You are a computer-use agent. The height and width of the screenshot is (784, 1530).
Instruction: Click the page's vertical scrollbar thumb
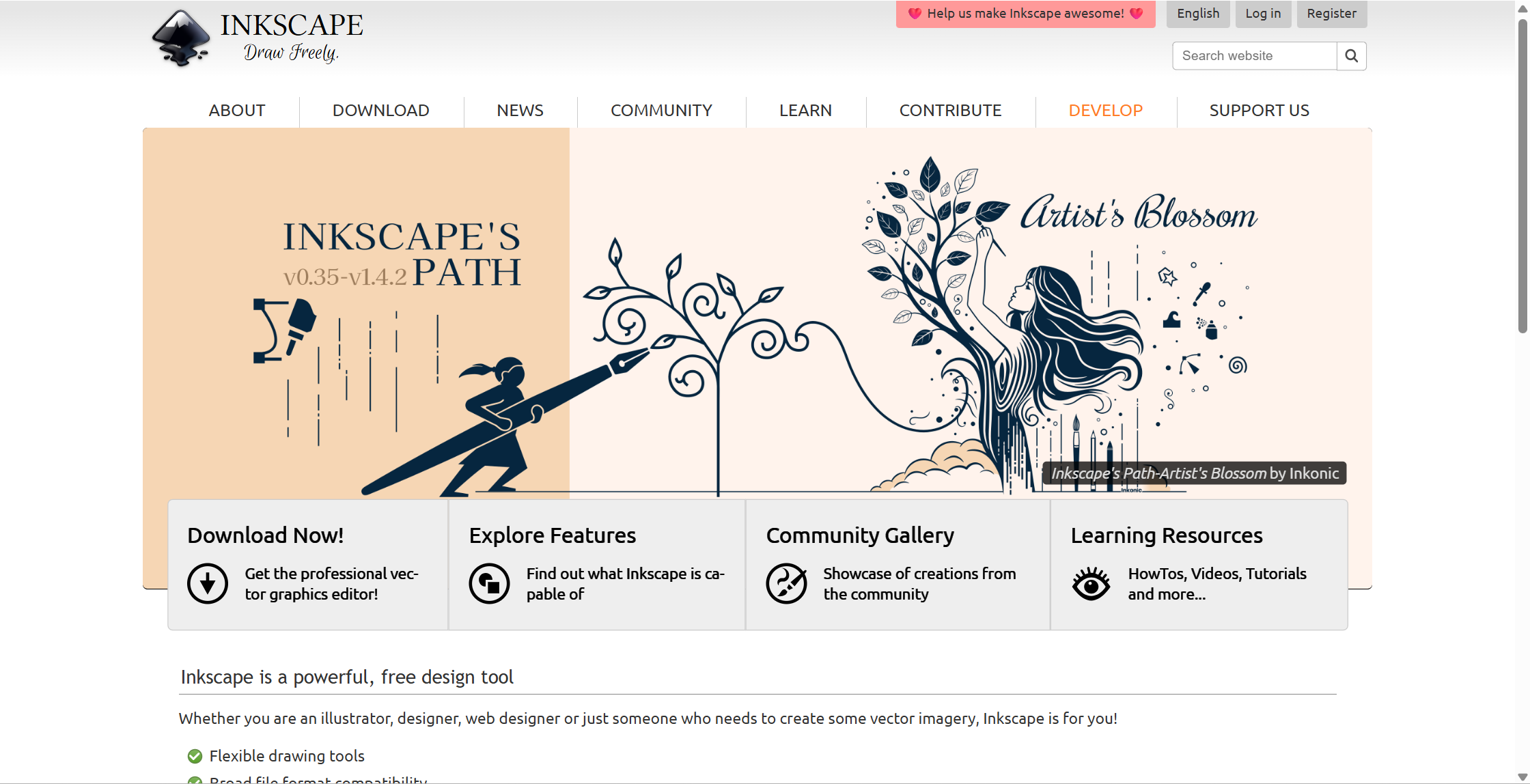pos(1522,178)
